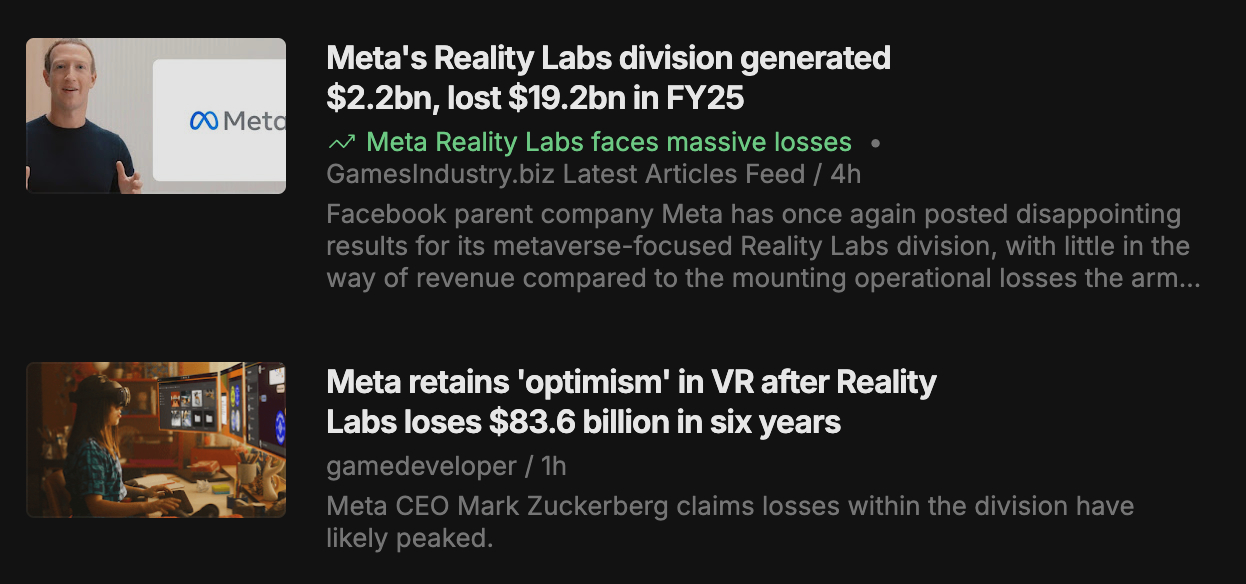Click the Meta logo in first thumbnail
Viewport: 1246px width, 584px height.
pyautogui.click(x=236, y=121)
